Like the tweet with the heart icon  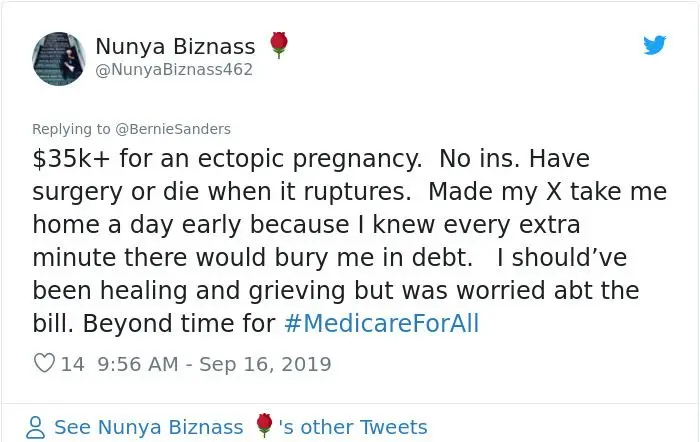(x=44, y=365)
